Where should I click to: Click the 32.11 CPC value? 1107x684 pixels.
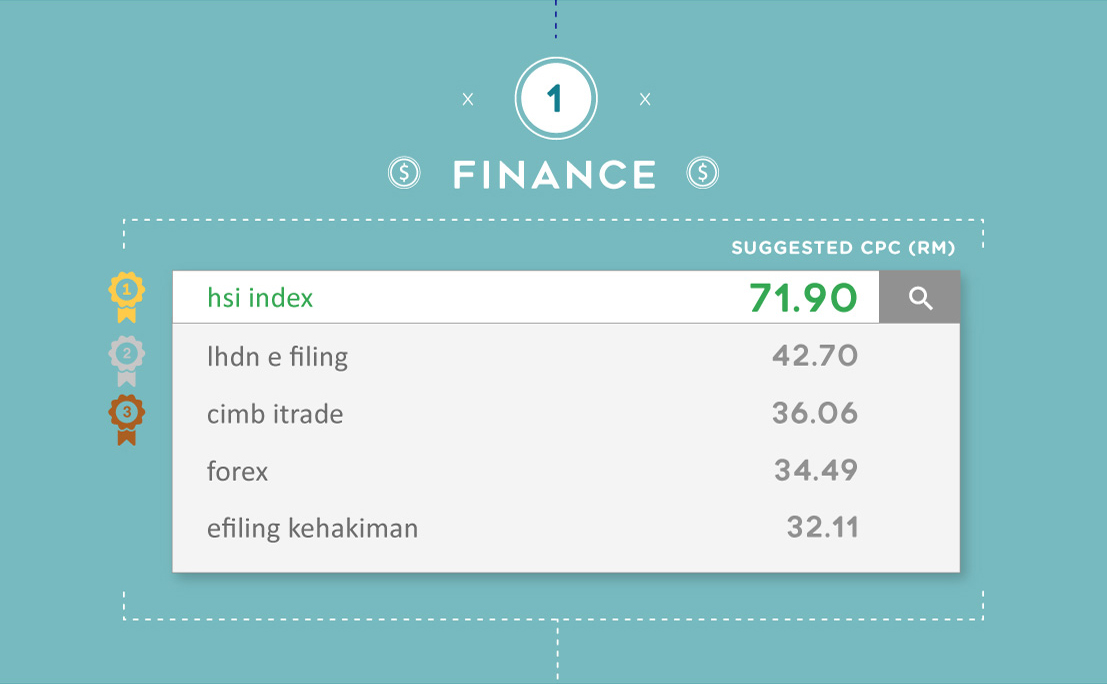[822, 527]
